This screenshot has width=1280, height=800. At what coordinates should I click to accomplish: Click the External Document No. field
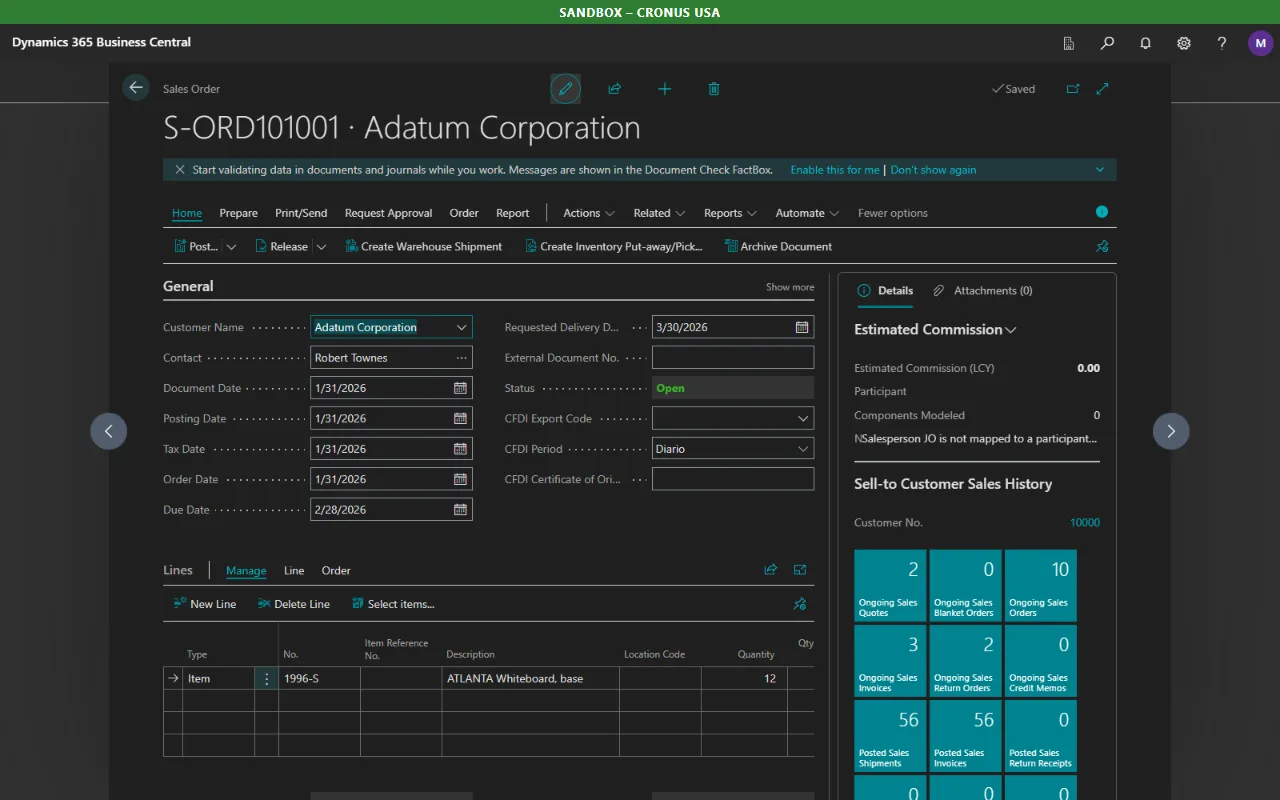point(733,358)
